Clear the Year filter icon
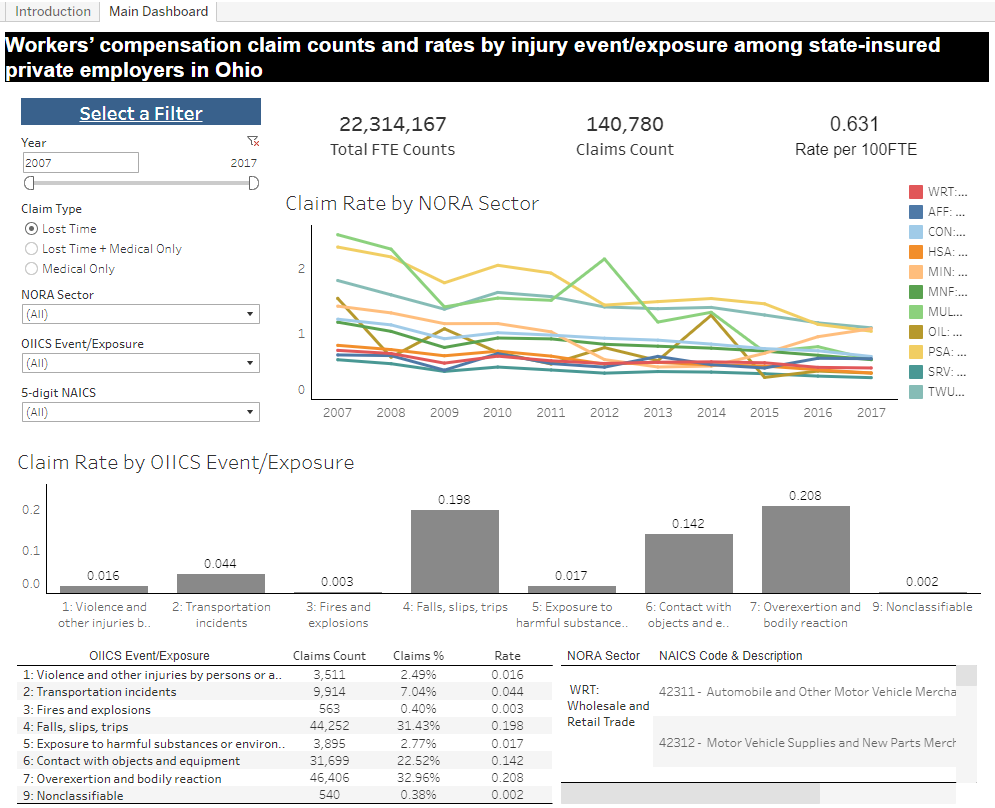Screen dimensions: 995x808 click(253, 141)
